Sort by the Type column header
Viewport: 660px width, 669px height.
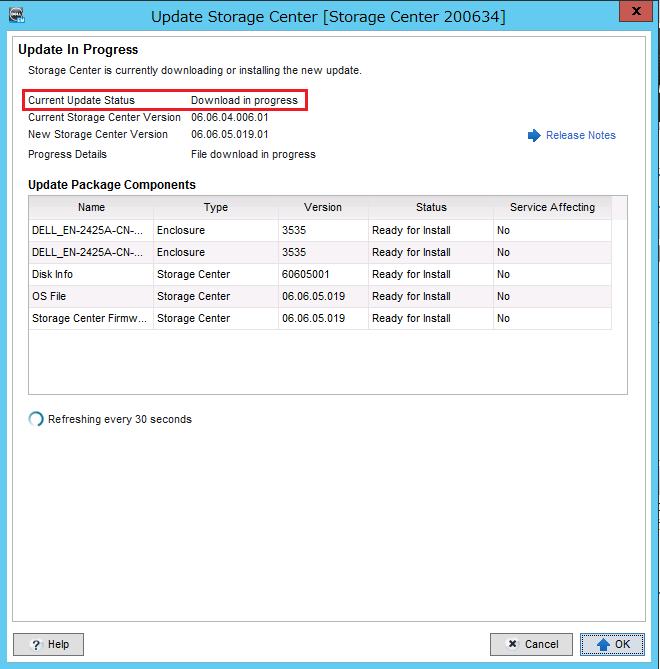tap(216, 207)
